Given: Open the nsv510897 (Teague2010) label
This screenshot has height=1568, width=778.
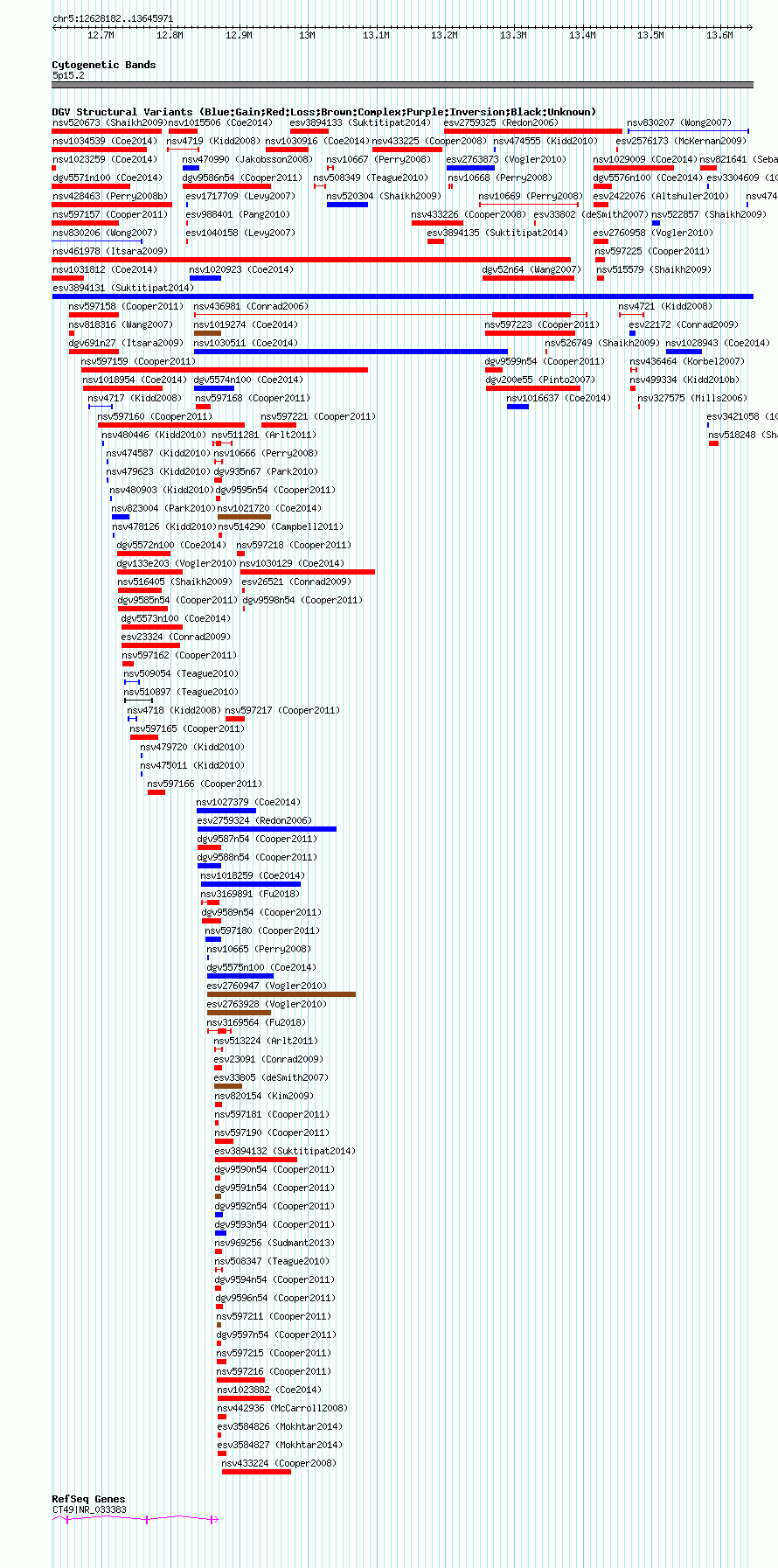Looking at the screenshot, I should (181, 692).
